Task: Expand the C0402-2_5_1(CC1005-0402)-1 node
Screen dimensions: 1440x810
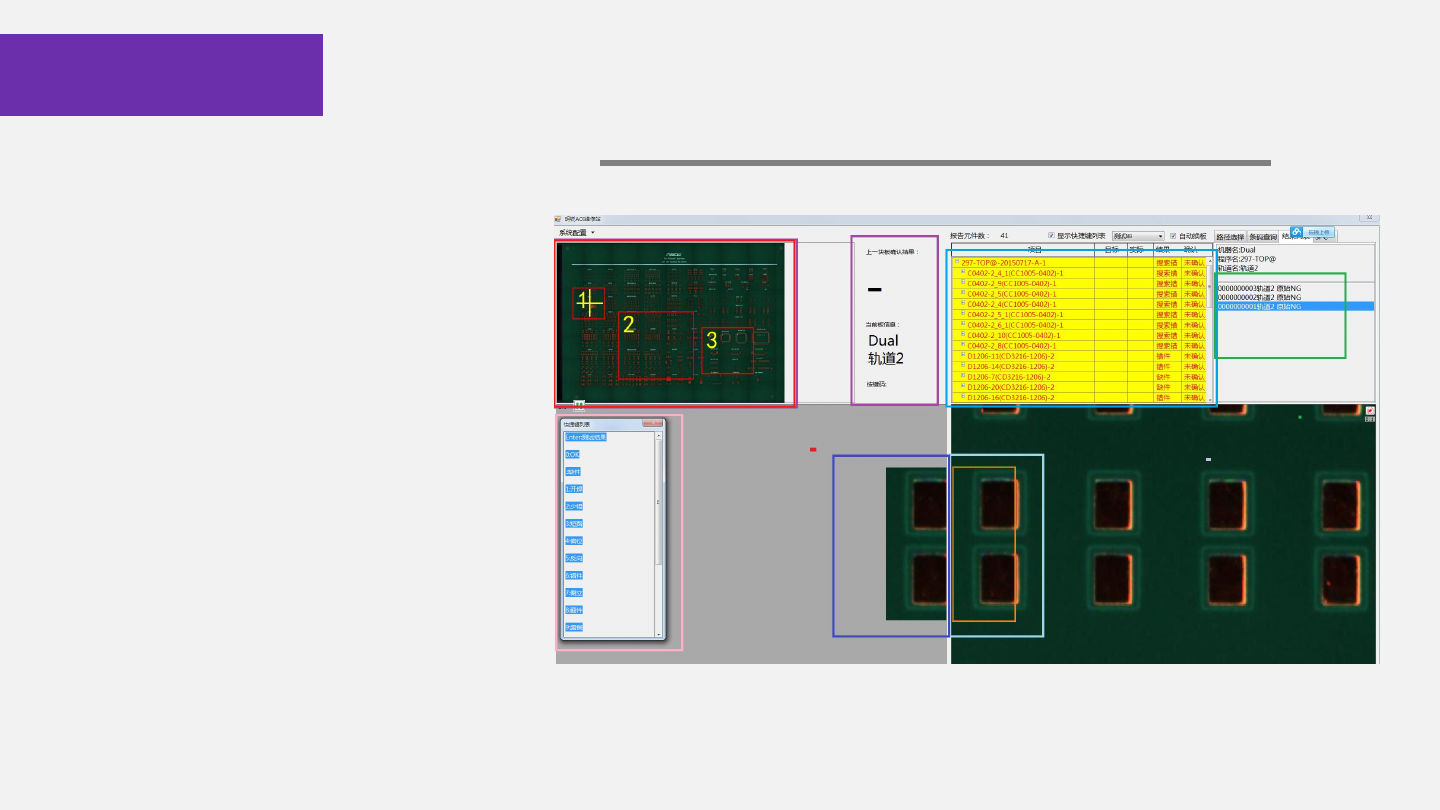Action: (963, 314)
